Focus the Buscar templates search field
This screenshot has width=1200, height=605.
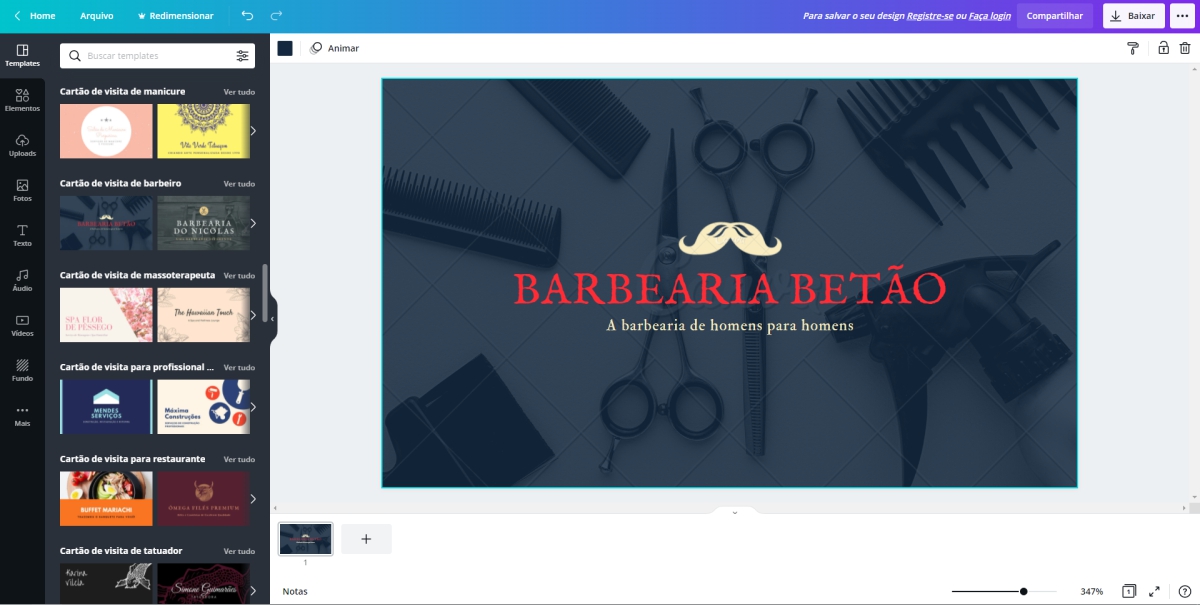click(157, 56)
